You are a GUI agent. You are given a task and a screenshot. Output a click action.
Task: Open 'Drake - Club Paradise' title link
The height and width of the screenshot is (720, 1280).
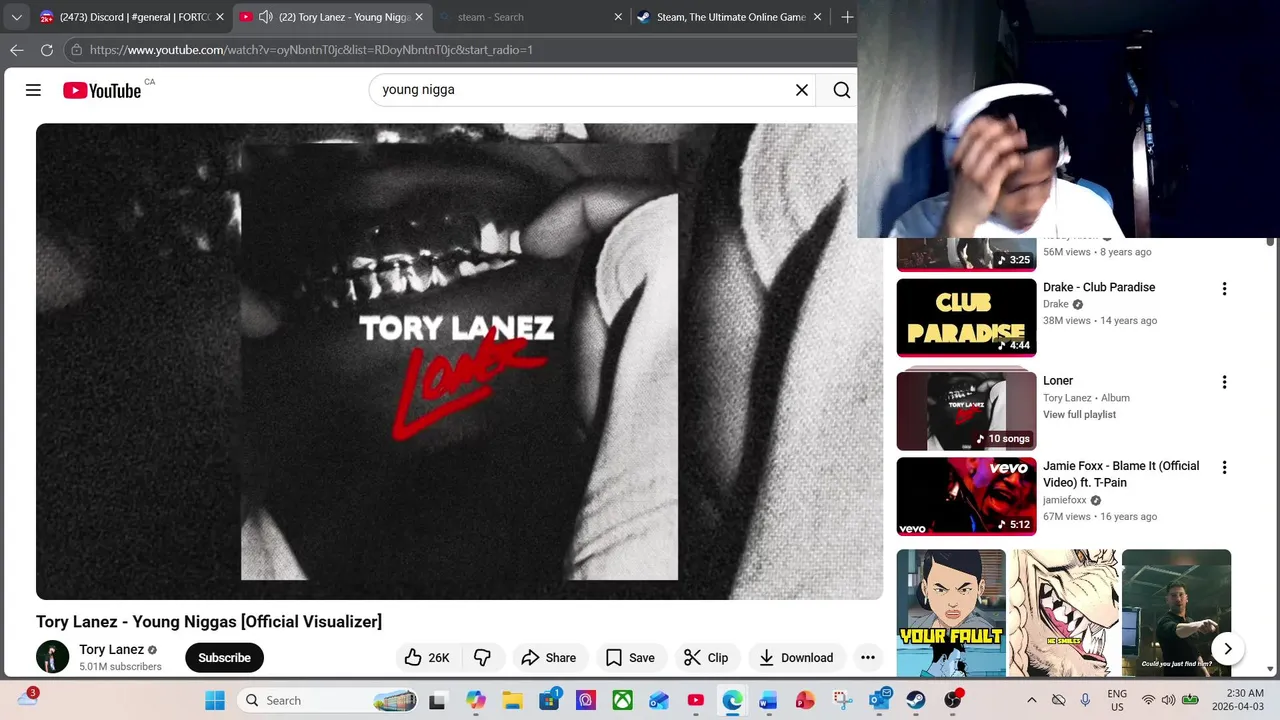tap(1099, 287)
